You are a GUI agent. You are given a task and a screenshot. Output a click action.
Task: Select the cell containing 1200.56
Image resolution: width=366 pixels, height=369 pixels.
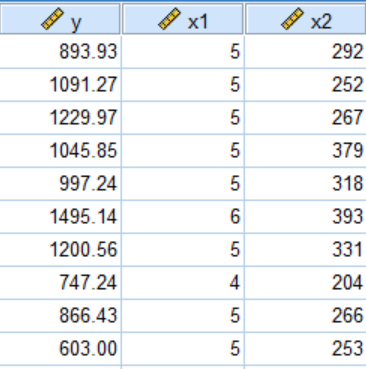click(60, 250)
